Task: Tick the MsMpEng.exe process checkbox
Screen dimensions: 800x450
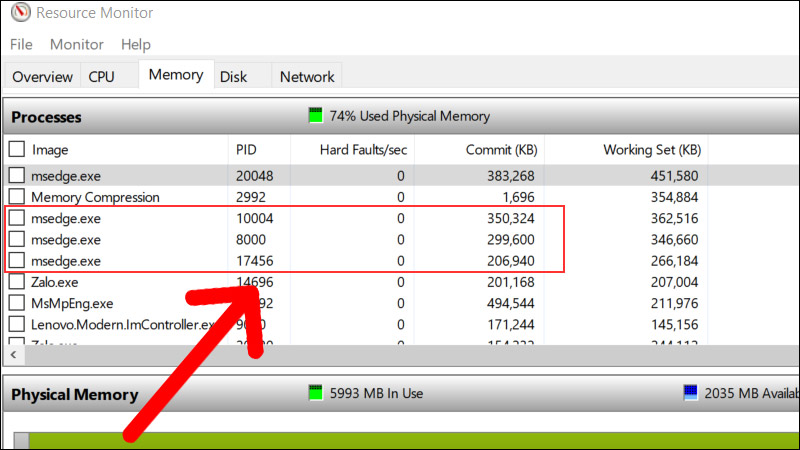Action: point(17,303)
